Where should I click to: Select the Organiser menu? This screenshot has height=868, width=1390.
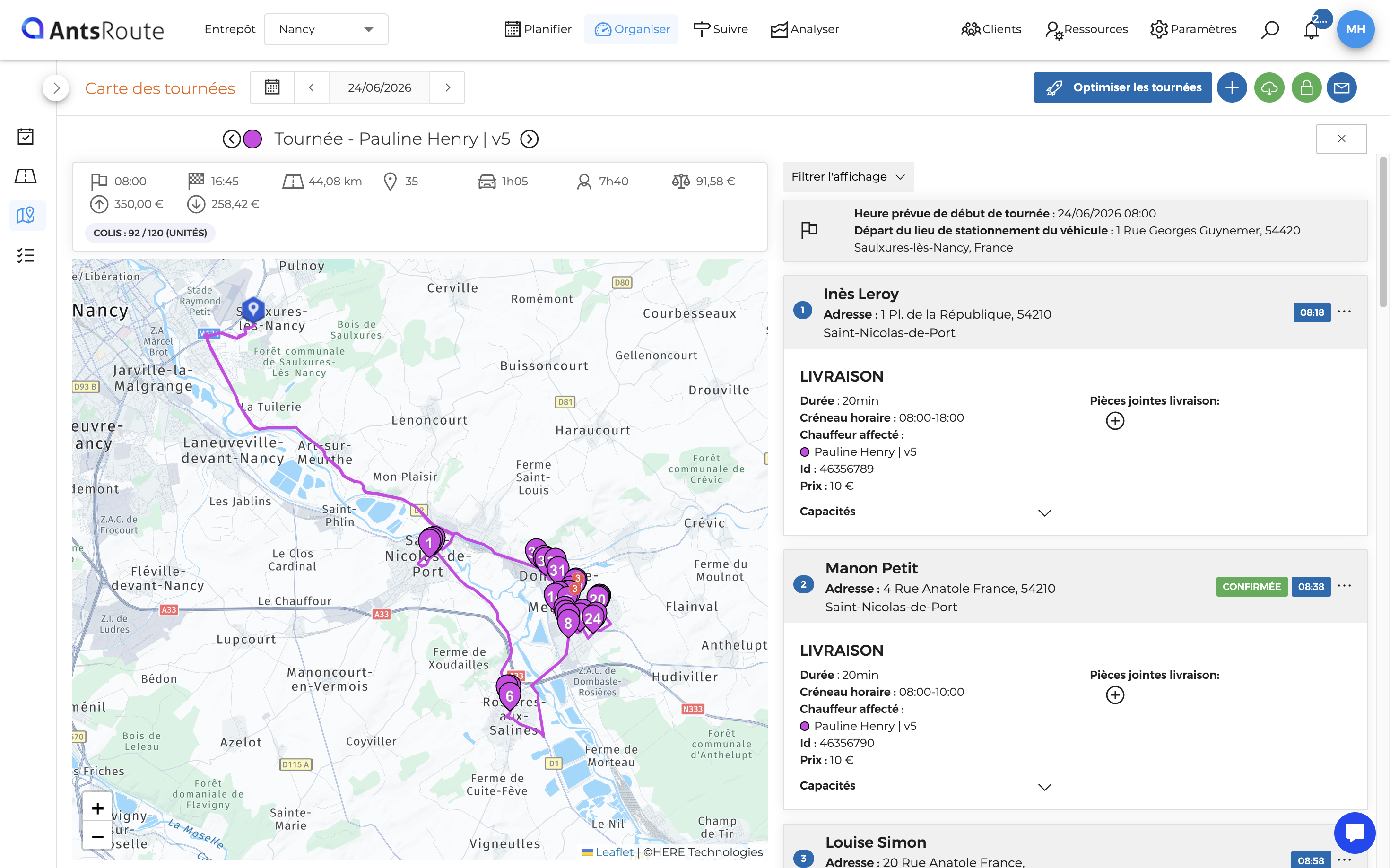point(632,29)
